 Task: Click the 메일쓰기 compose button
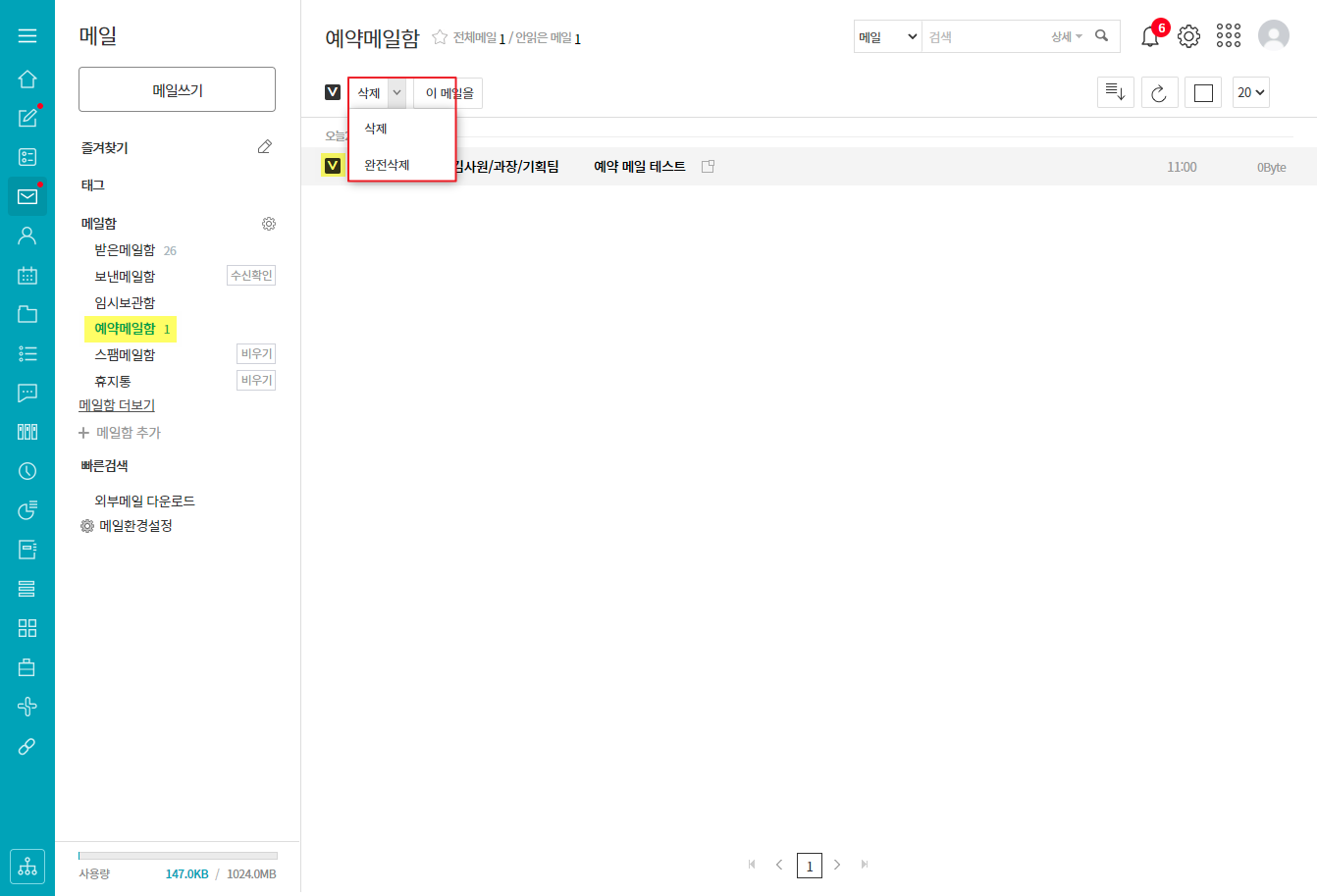pyautogui.click(x=177, y=90)
